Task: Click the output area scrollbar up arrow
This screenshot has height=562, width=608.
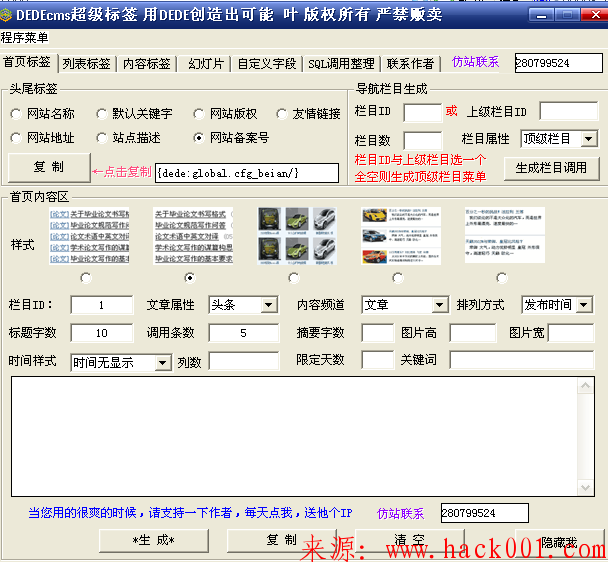Action: click(586, 386)
